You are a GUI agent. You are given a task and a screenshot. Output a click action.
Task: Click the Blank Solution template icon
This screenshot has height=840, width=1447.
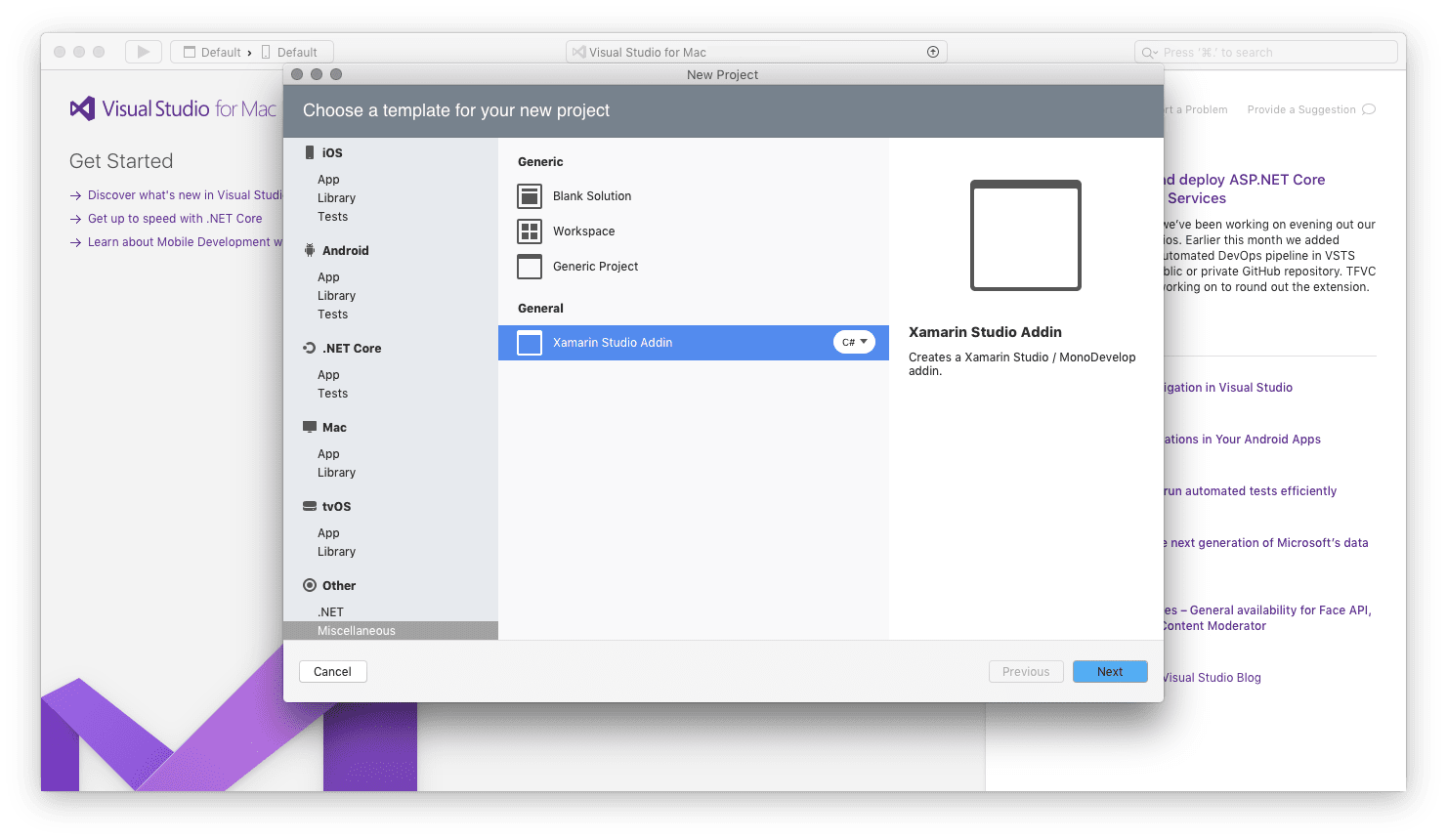pyautogui.click(x=530, y=196)
